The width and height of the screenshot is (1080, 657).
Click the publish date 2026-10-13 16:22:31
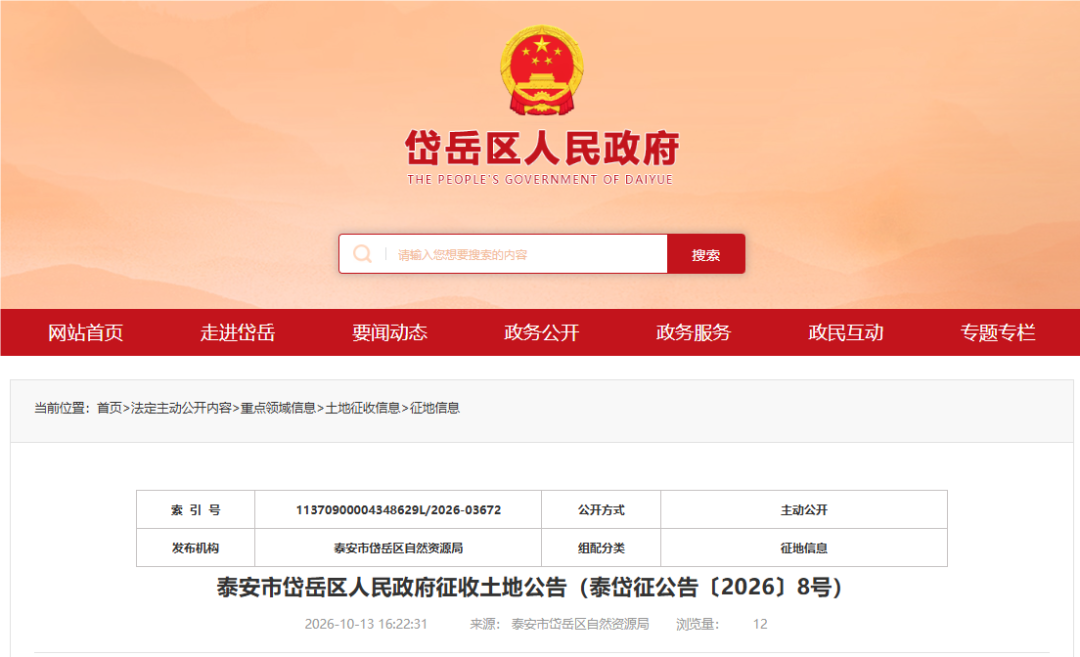point(366,624)
